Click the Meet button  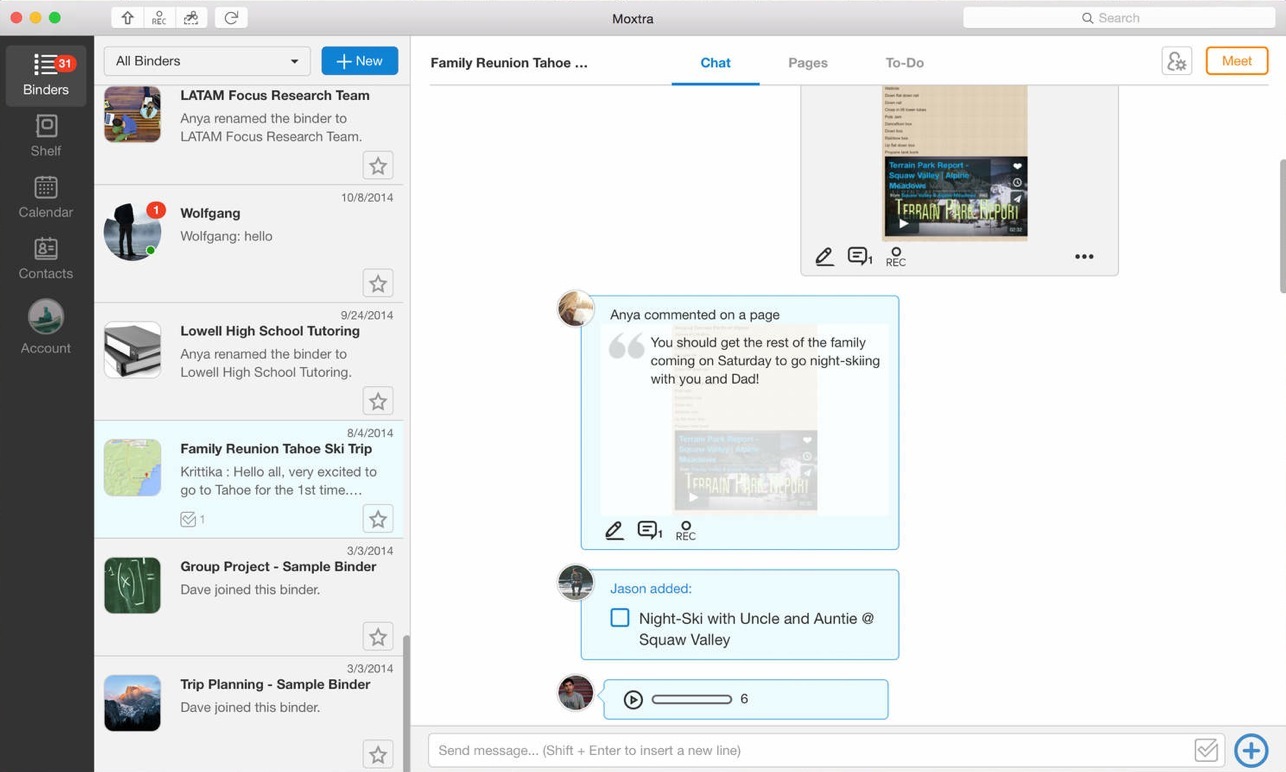click(x=1236, y=61)
